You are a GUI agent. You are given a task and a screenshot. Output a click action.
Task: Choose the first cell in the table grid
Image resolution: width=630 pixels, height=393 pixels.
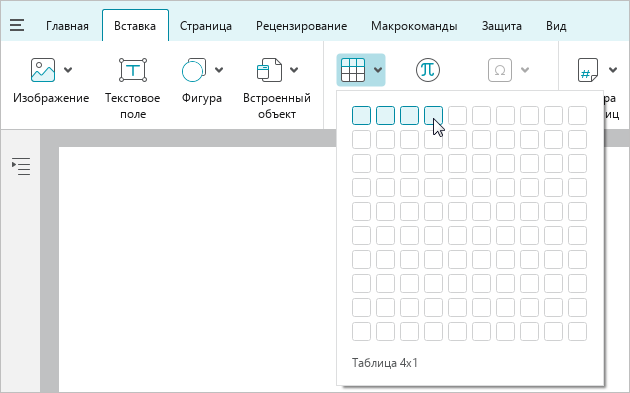[x=361, y=115]
